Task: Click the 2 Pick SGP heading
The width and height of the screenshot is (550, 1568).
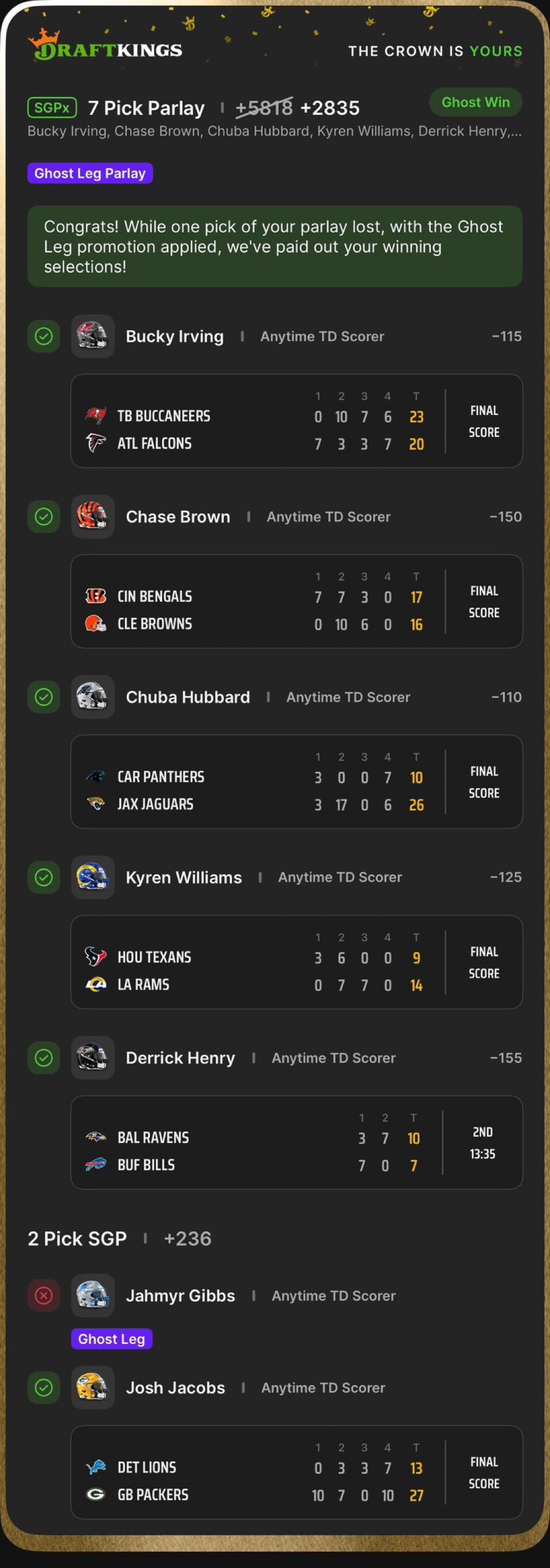Action: (x=78, y=1238)
